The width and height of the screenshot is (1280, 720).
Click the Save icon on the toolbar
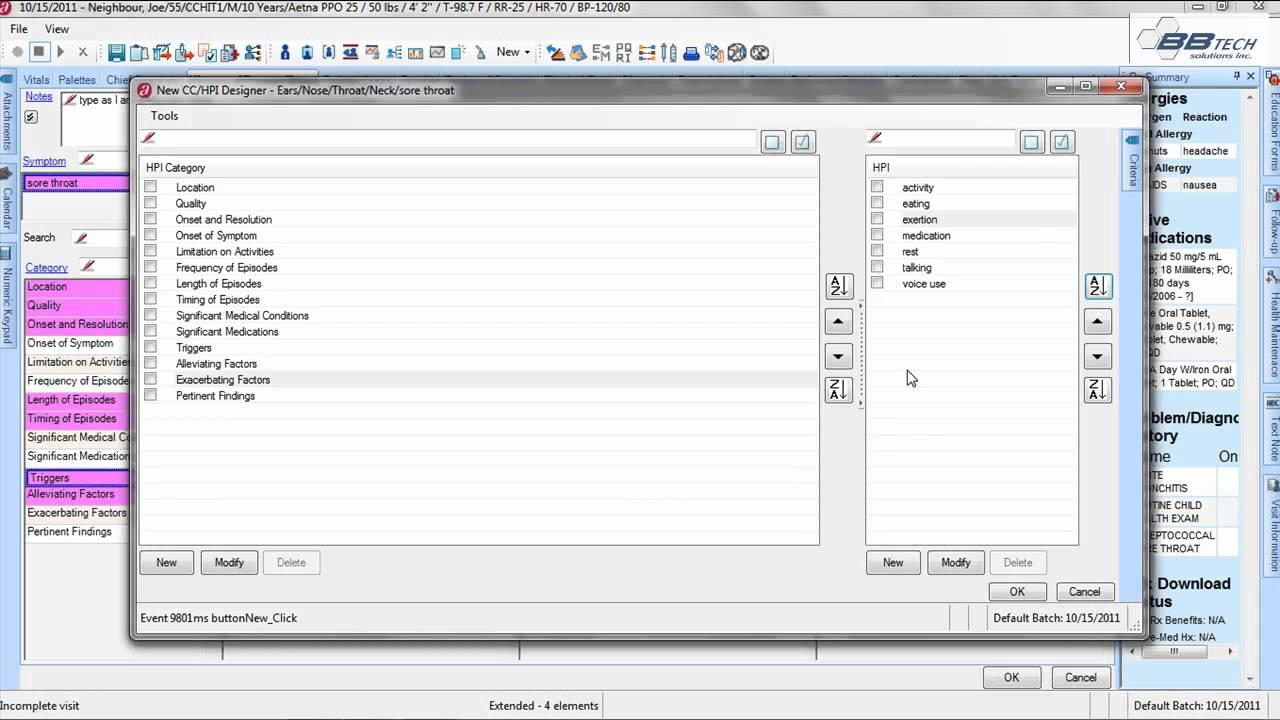pyautogui.click(x=116, y=52)
